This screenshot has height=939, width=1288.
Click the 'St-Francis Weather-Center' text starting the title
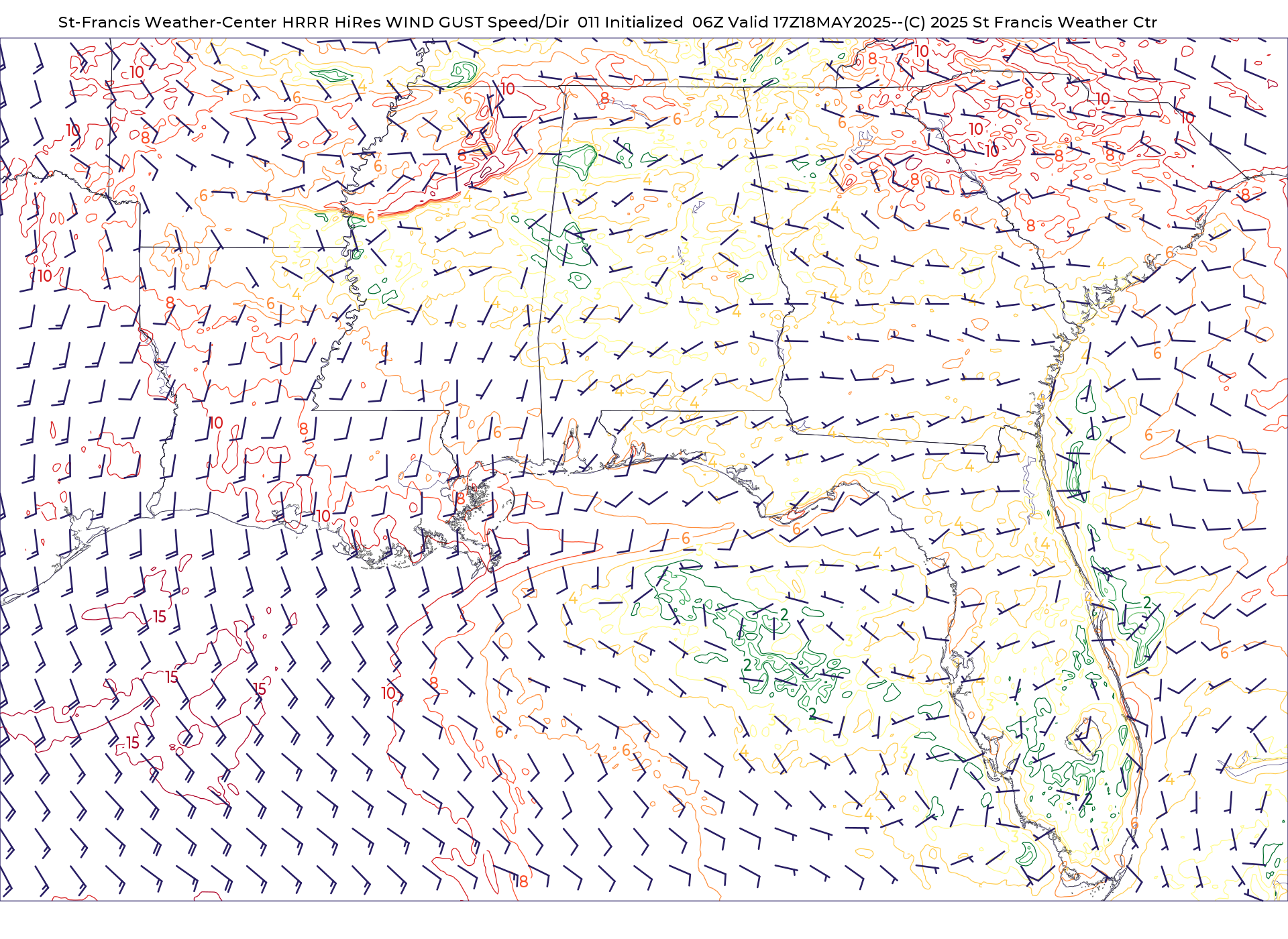point(168,22)
